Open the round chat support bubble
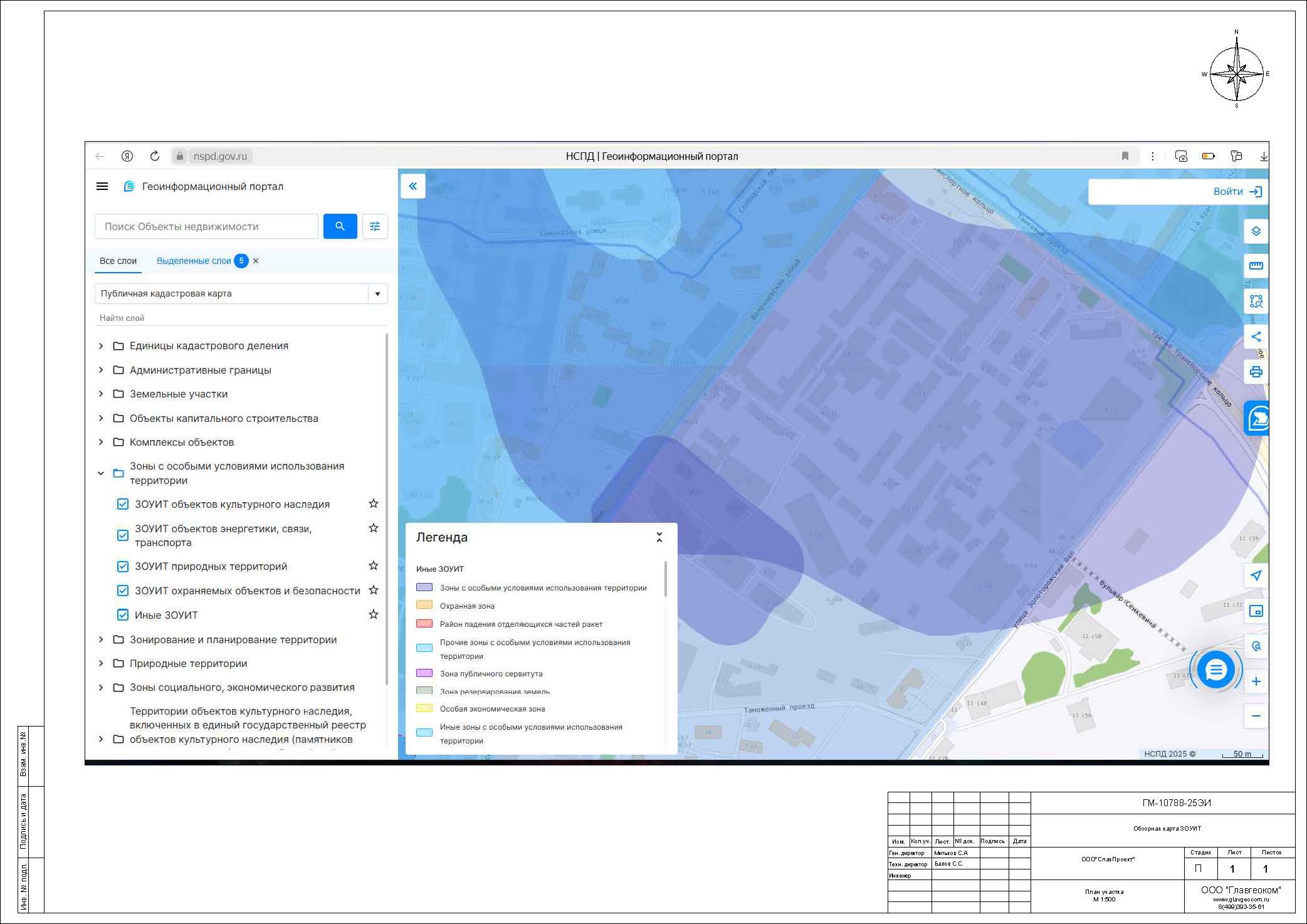This screenshot has width=1307, height=924. tap(1215, 670)
